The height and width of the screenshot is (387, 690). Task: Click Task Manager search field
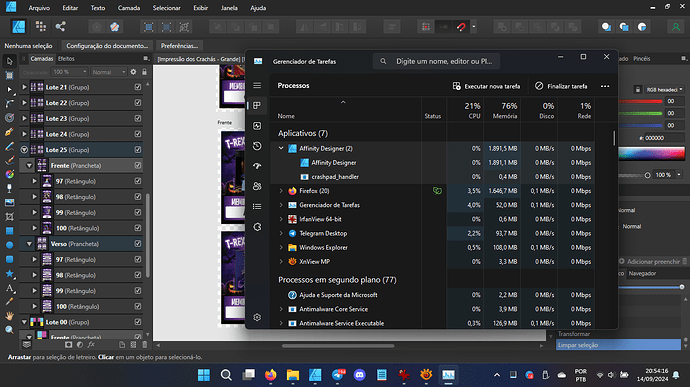coord(437,61)
